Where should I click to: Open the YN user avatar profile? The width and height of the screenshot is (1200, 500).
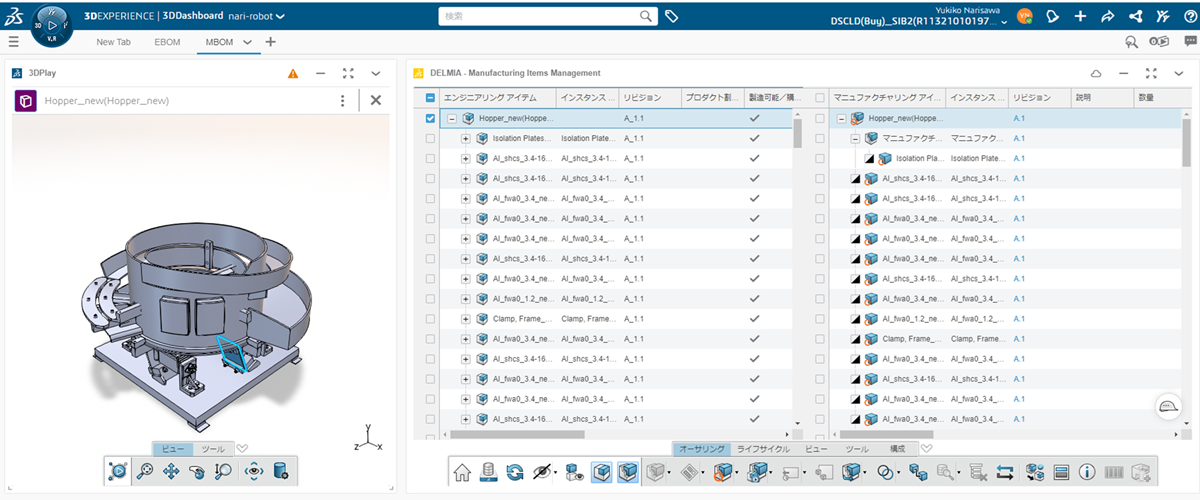1024,16
